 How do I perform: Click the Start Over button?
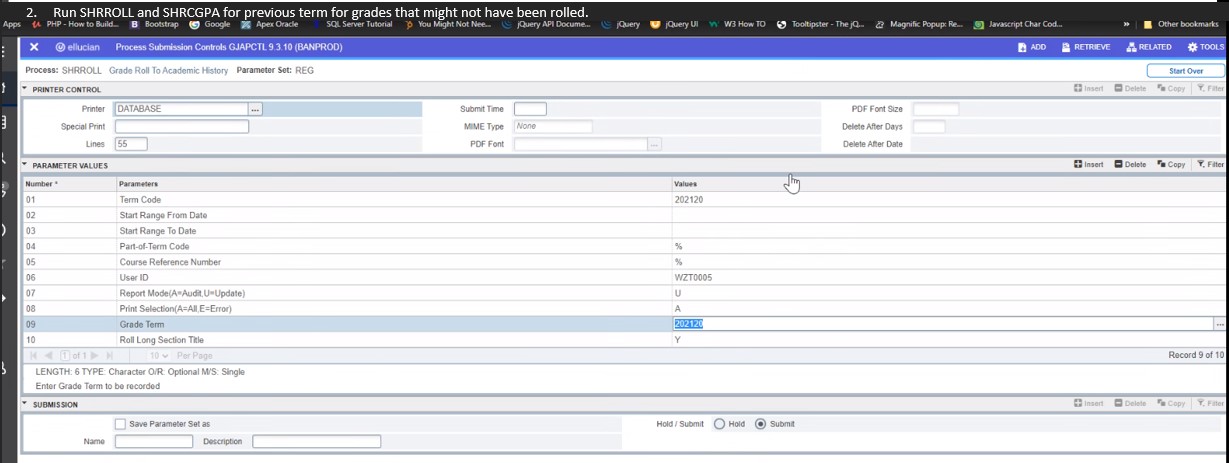(1185, 71)
